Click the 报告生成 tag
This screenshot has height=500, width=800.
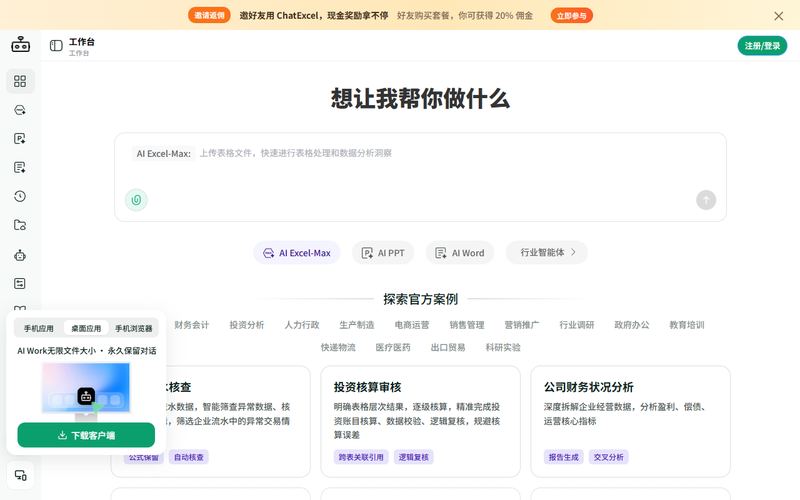564,457
